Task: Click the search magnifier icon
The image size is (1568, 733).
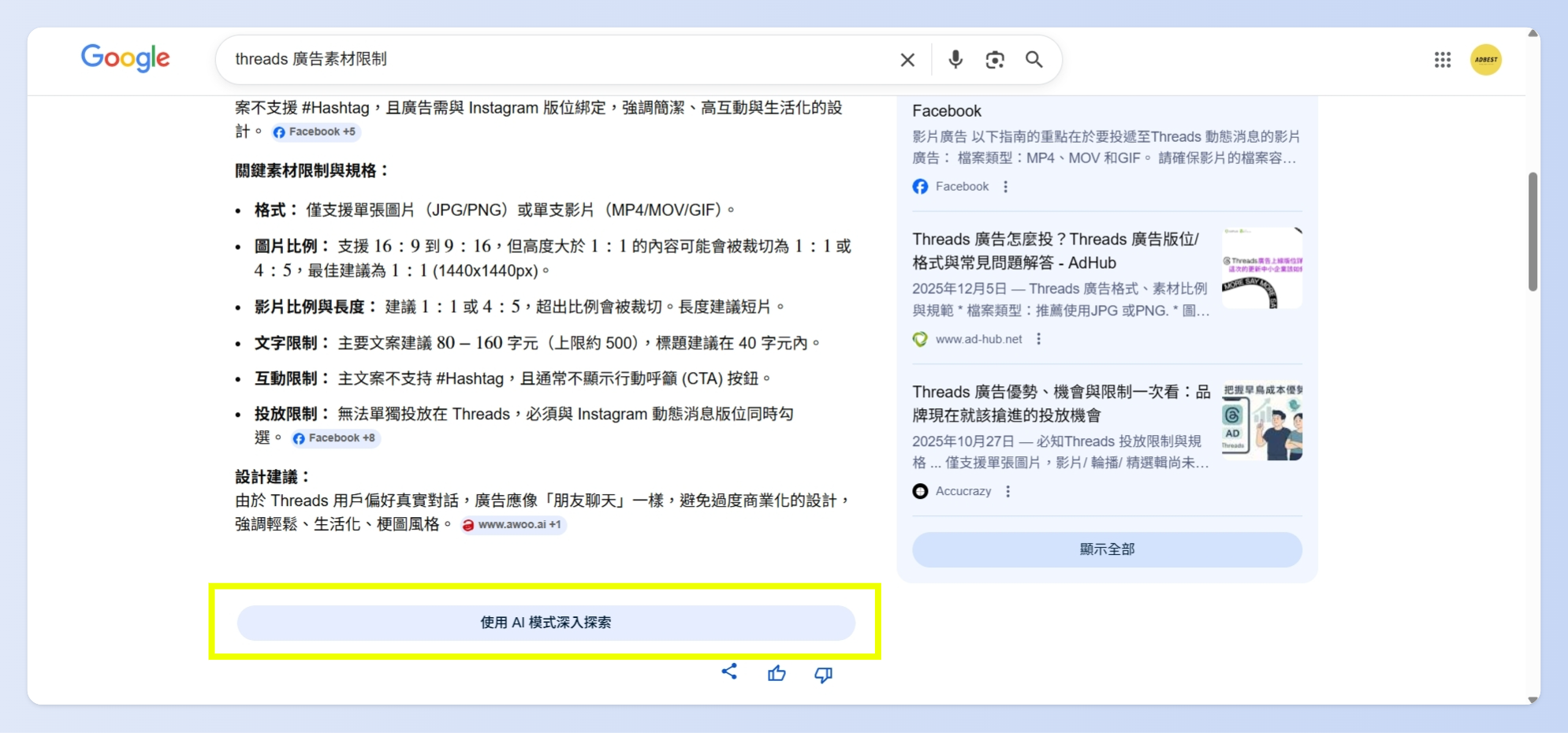Action: pos(1034,59)
